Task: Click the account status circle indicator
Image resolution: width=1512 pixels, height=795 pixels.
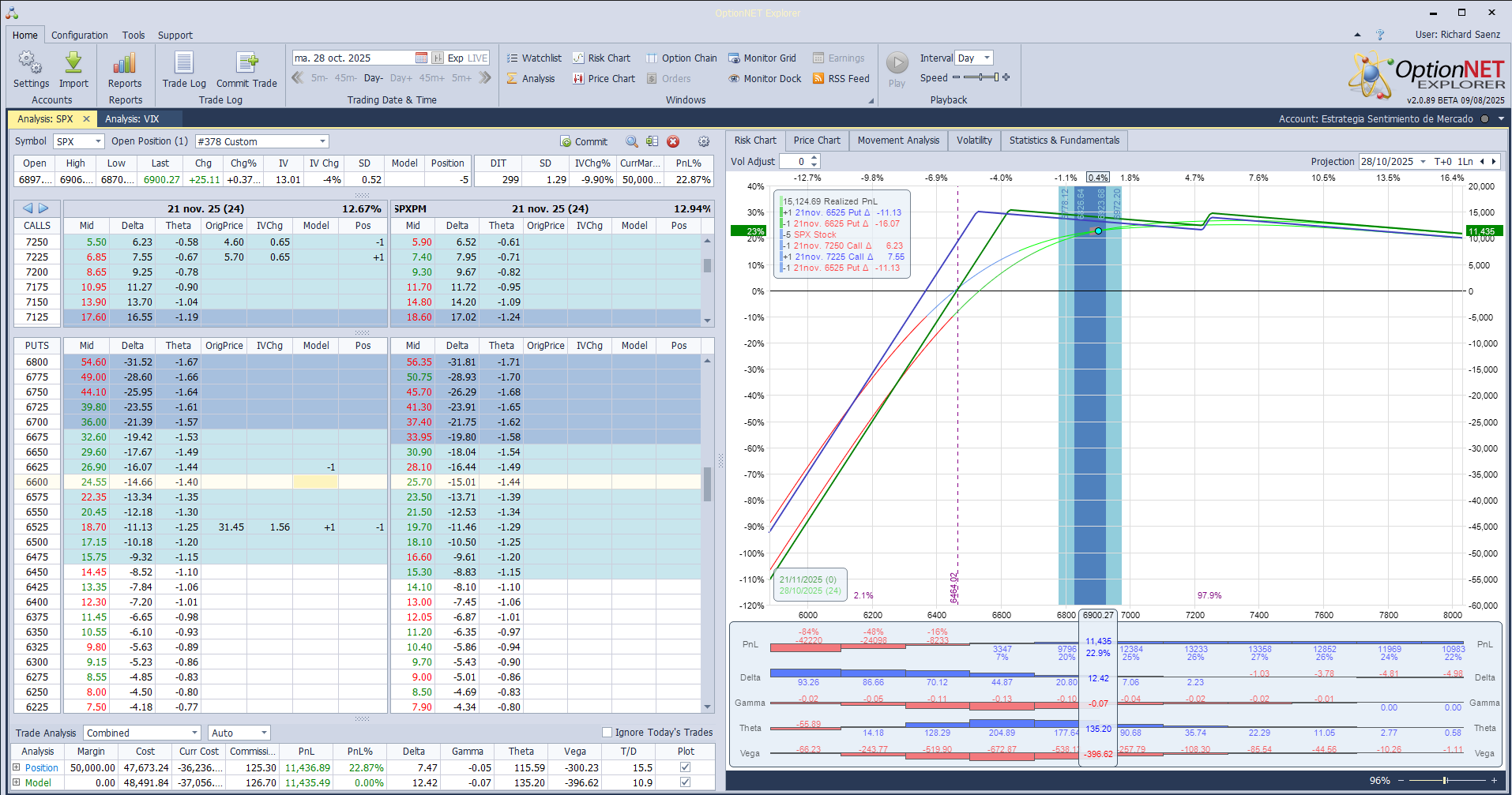Action: (x=1484, y=119)
